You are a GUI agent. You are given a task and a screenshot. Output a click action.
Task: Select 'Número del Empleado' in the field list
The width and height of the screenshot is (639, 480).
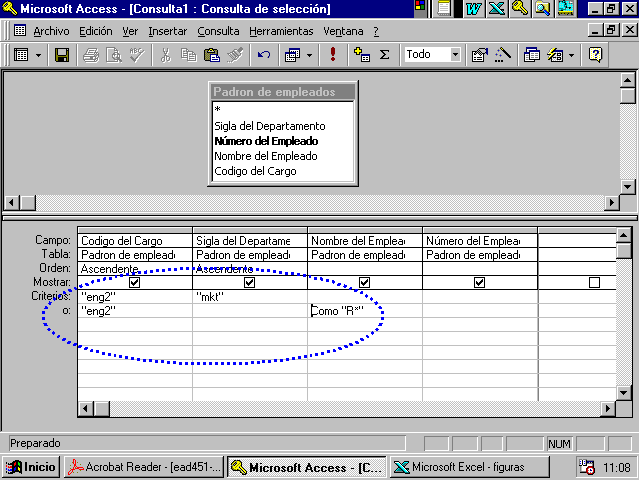[283, 141]
